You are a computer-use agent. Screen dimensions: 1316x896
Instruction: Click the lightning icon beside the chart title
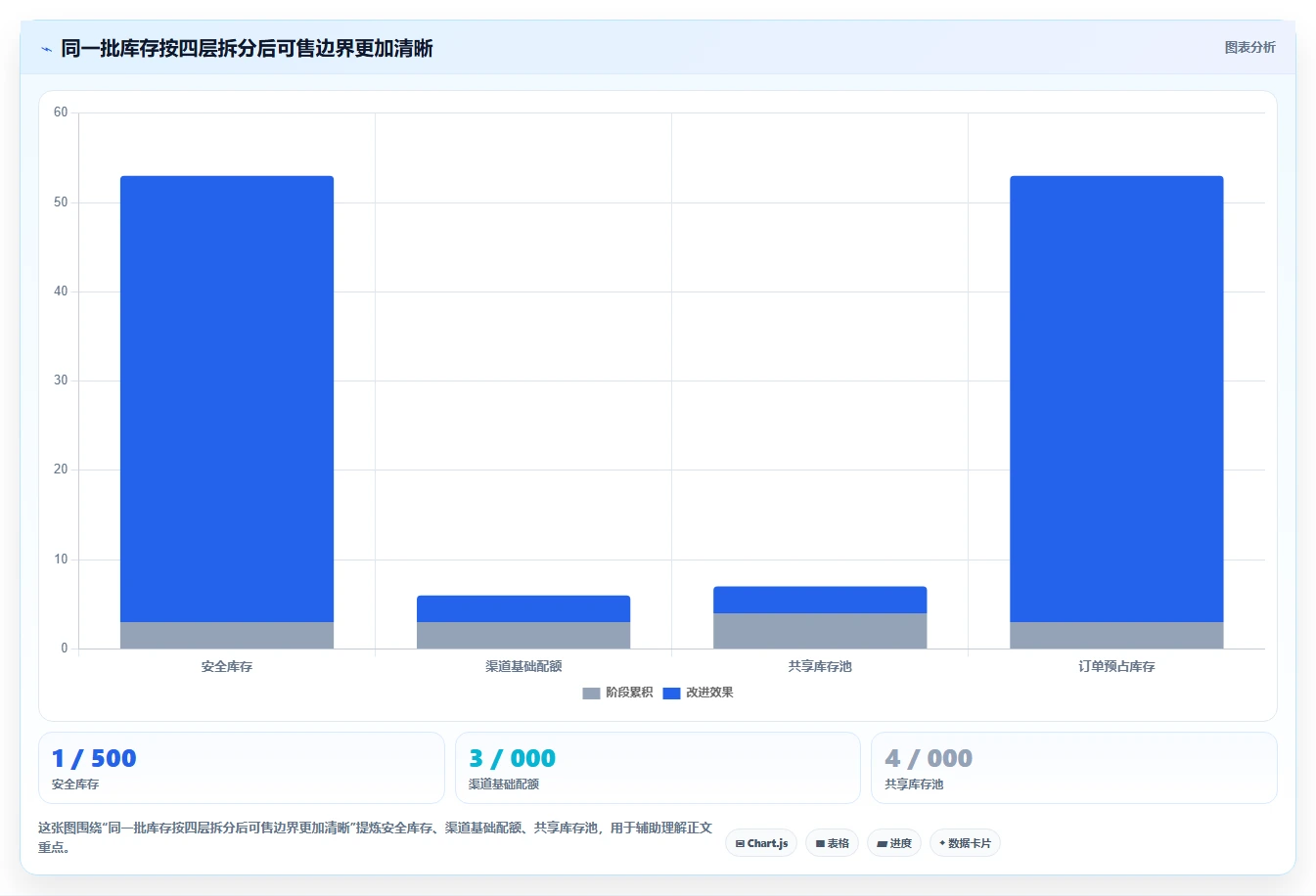(46, 49)
